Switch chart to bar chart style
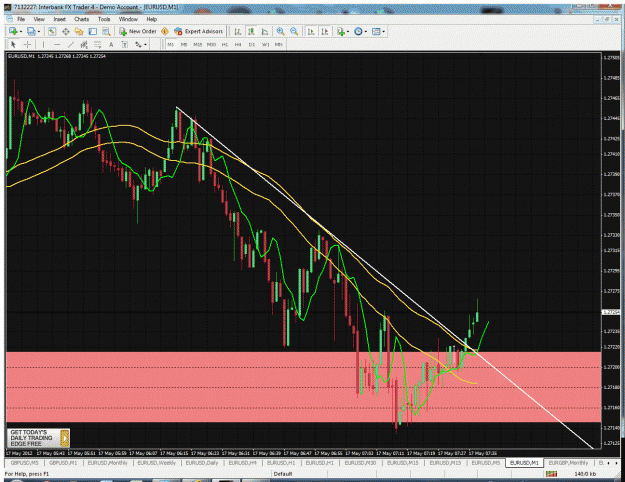 click(238, 31)
